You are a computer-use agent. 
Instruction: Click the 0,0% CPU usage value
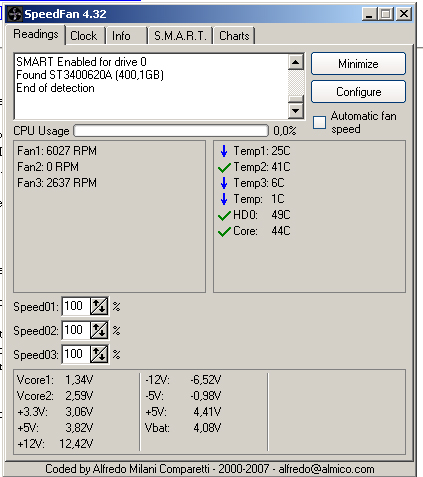pyautogui.click(x=285, y=131)
